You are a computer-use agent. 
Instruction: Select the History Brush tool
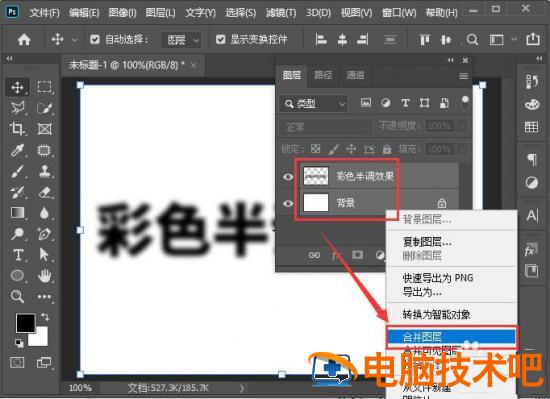tap(17, 192)
